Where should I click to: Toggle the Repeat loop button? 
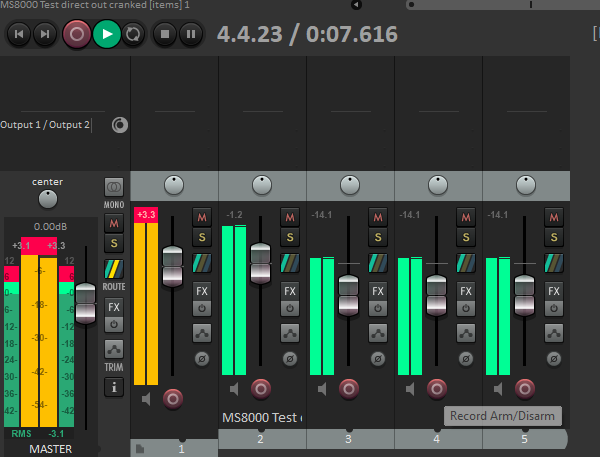[x=134, y=34]
